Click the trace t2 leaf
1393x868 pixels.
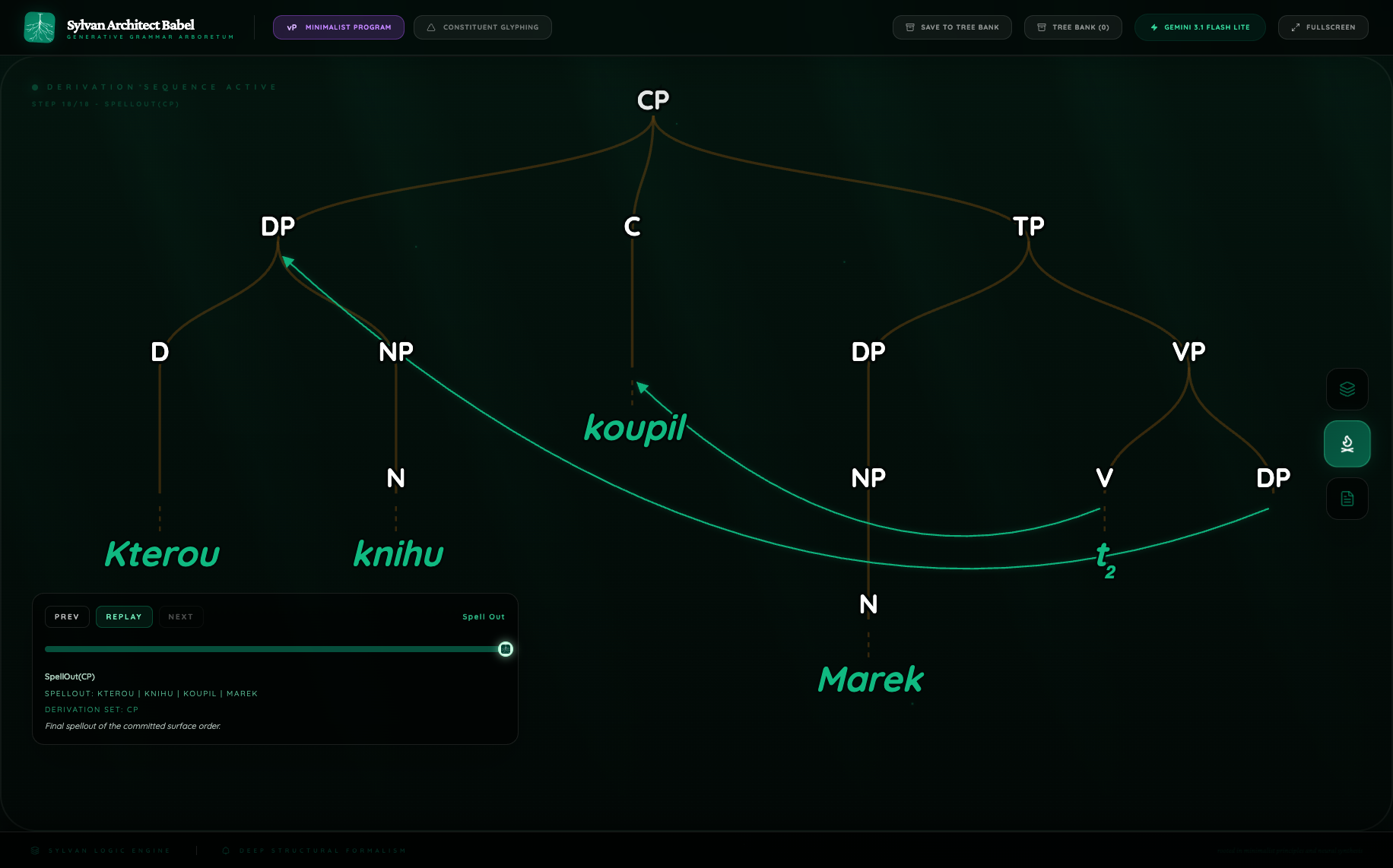coord(1105,557)
